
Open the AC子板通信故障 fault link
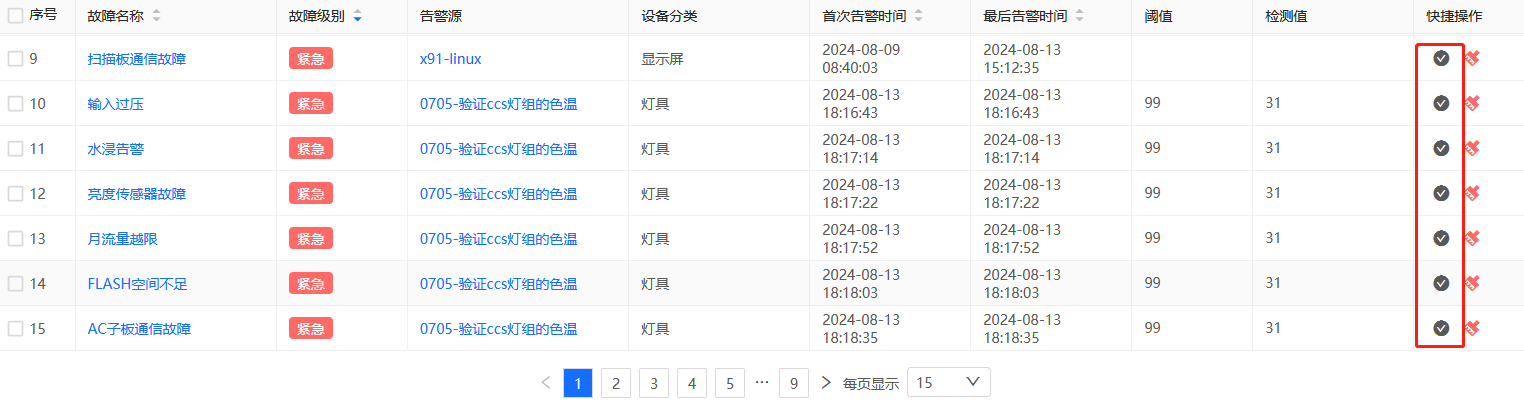tap(140, 329)
